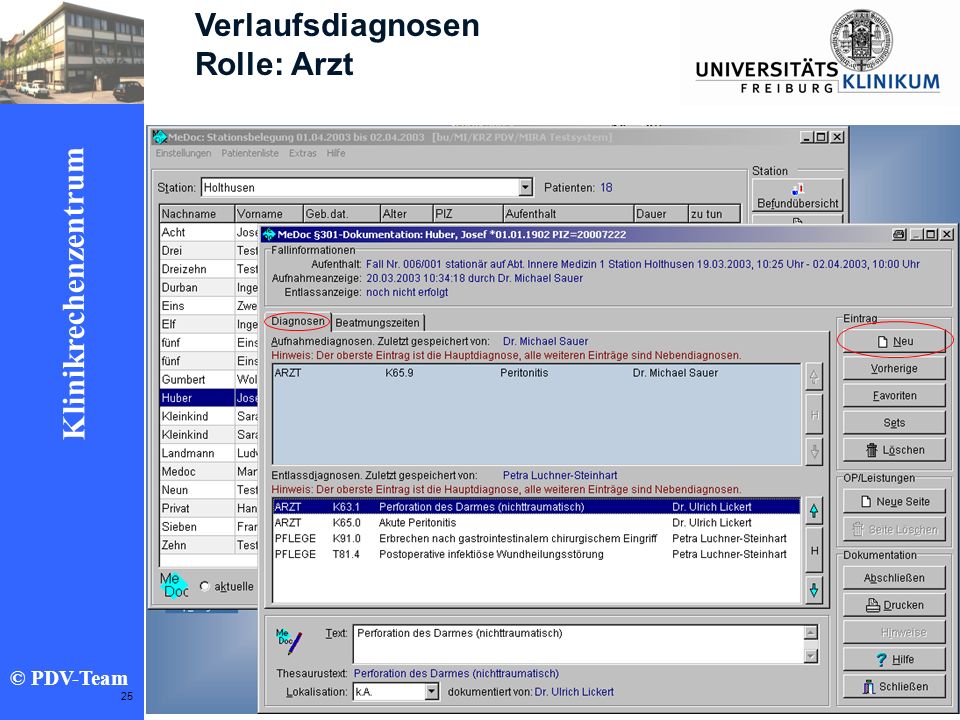The height and width of the screenshot is (720, 960).
Task: Open the Befundübersicht in the Station panel
Action: click(x=798, y=195)
